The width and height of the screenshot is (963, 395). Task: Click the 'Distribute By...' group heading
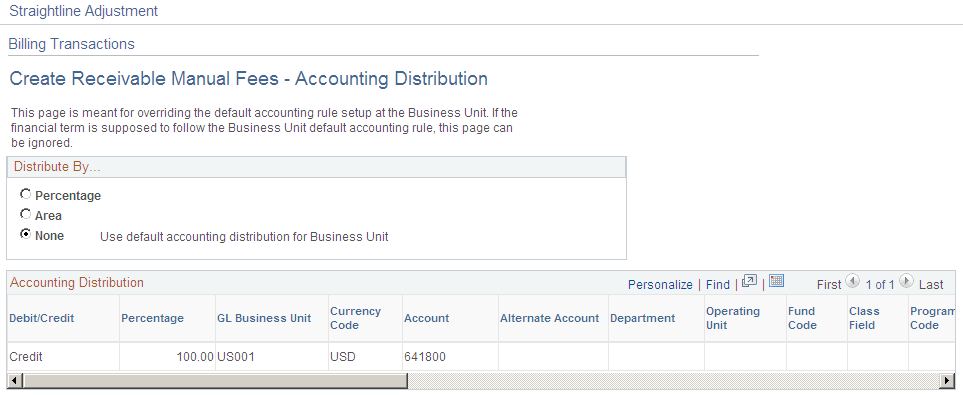[x=57, y=166]
